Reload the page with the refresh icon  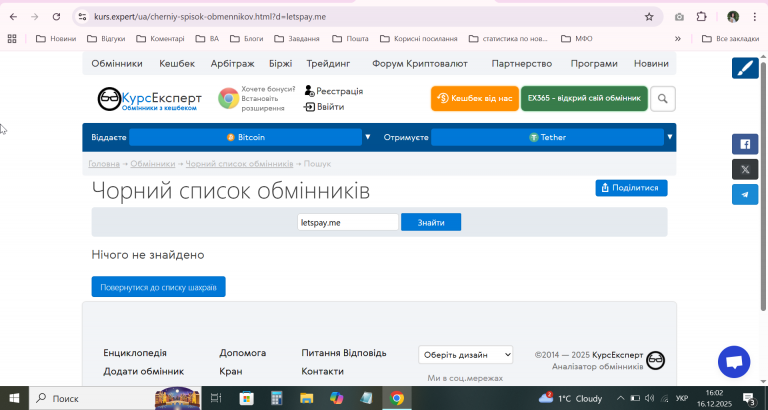coord(56,17)
